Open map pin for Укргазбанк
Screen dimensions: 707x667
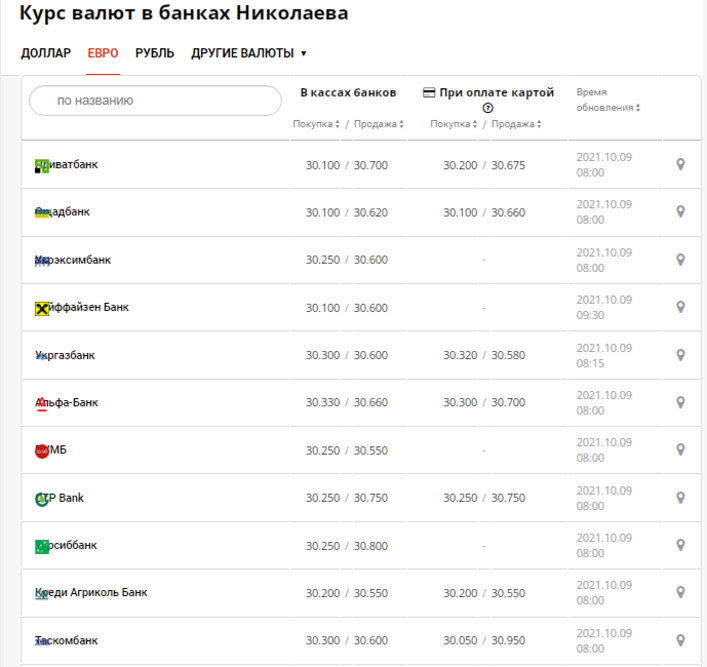tap(680, 355)
